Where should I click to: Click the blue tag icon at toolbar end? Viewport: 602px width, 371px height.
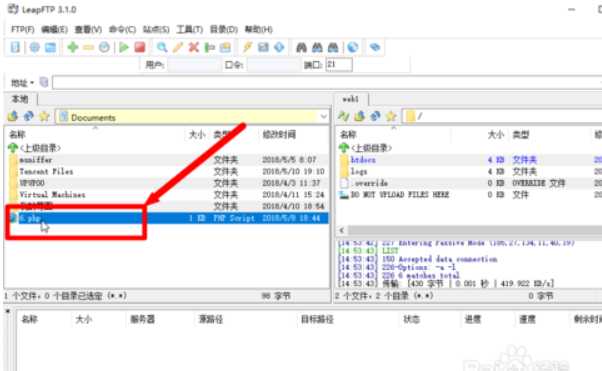coord(375,47)
